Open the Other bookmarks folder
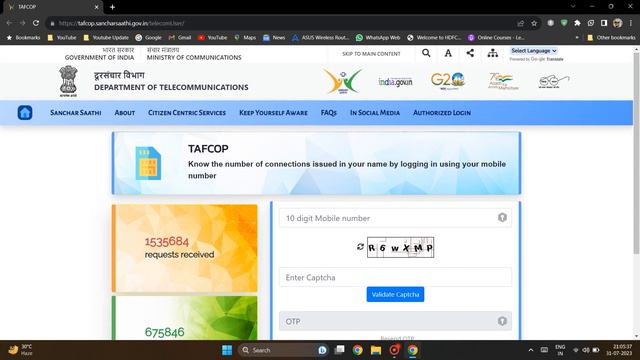Screen dimensions: 640x360 click(611, 38)
